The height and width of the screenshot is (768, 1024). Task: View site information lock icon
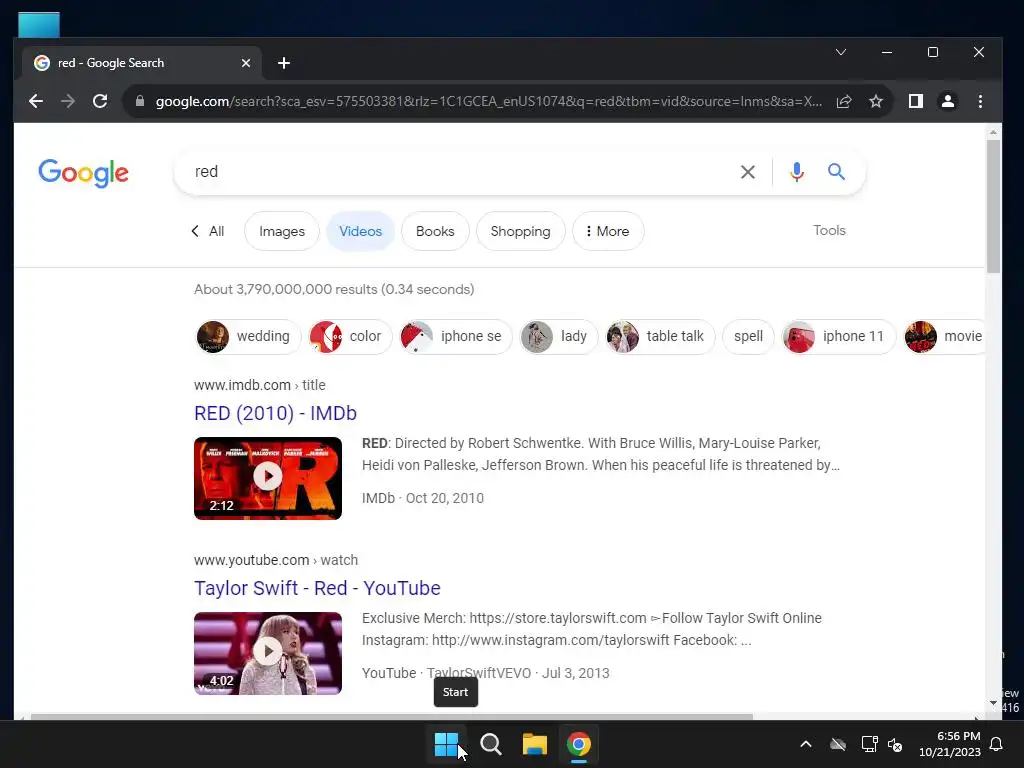pos(140,101)
